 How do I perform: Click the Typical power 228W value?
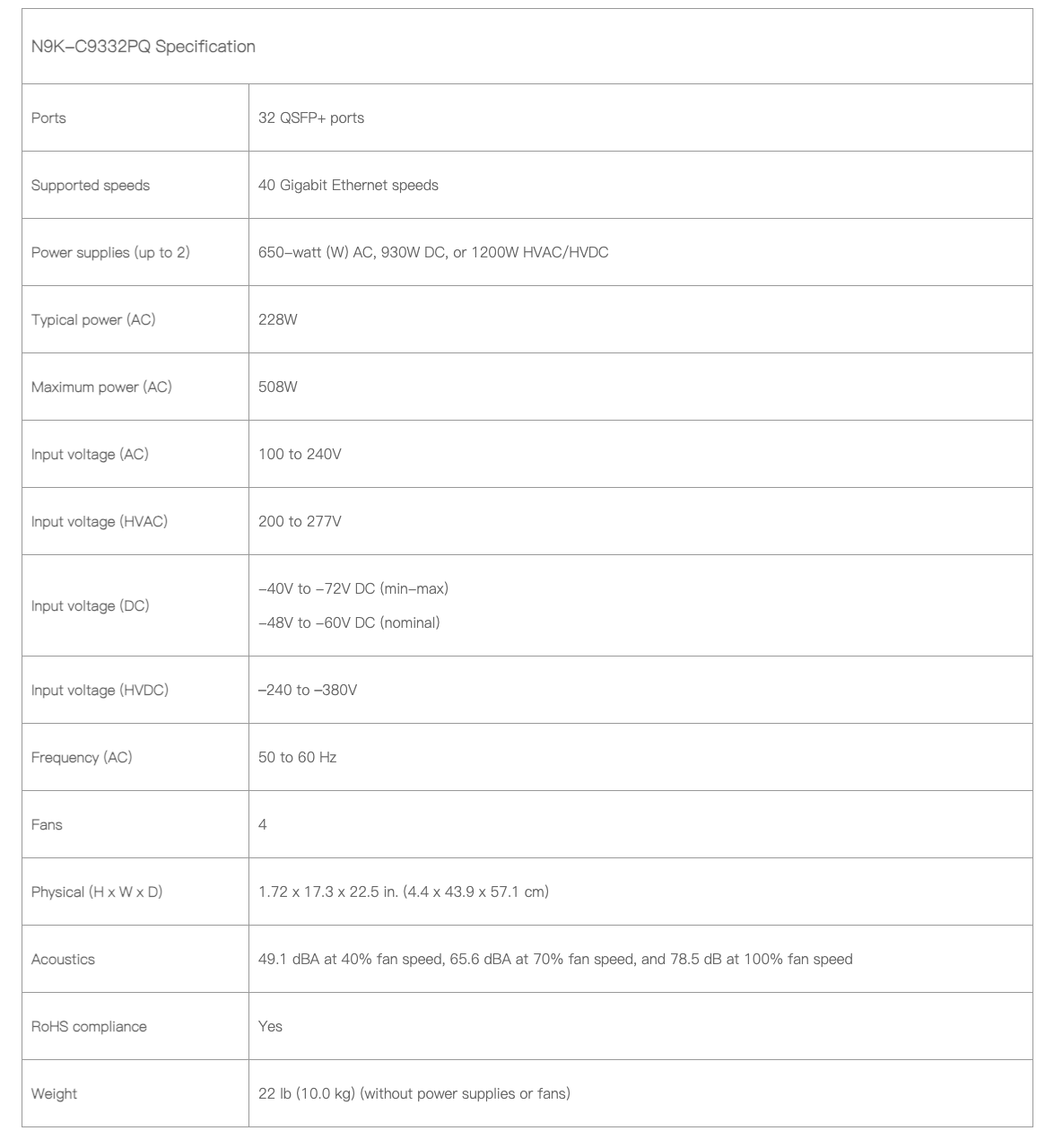277,319
